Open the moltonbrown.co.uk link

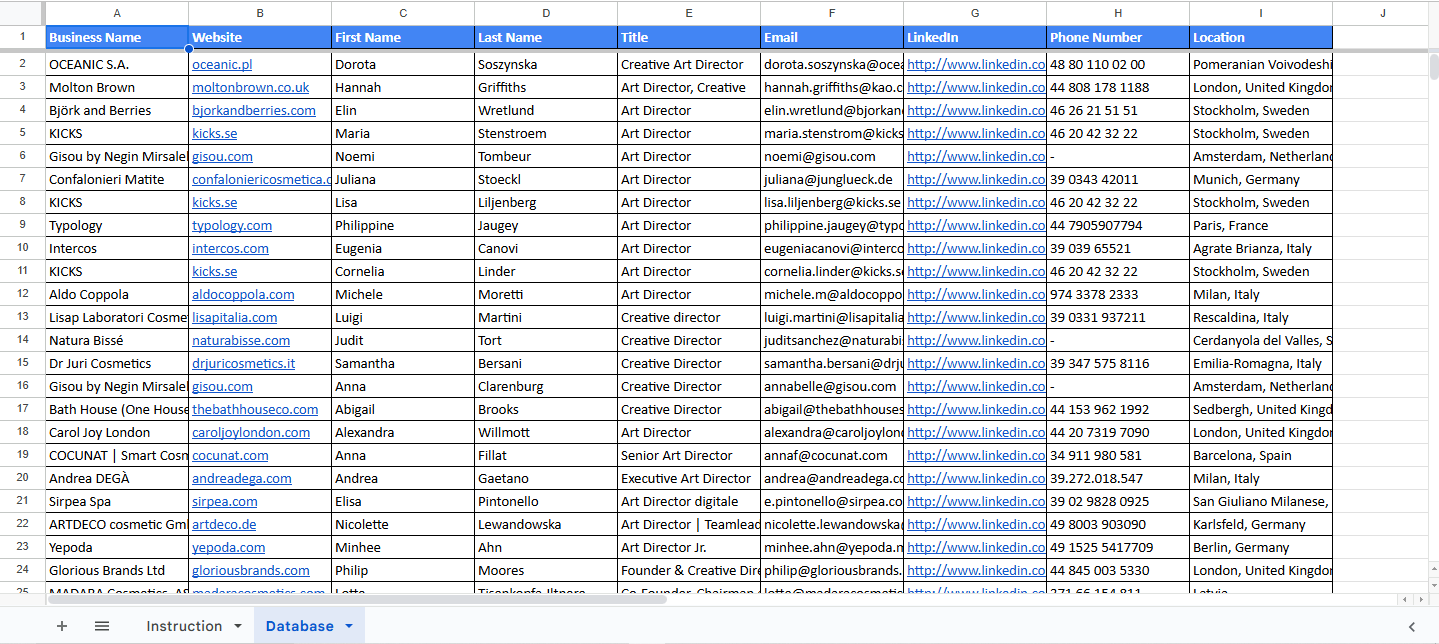click(251, 87)
